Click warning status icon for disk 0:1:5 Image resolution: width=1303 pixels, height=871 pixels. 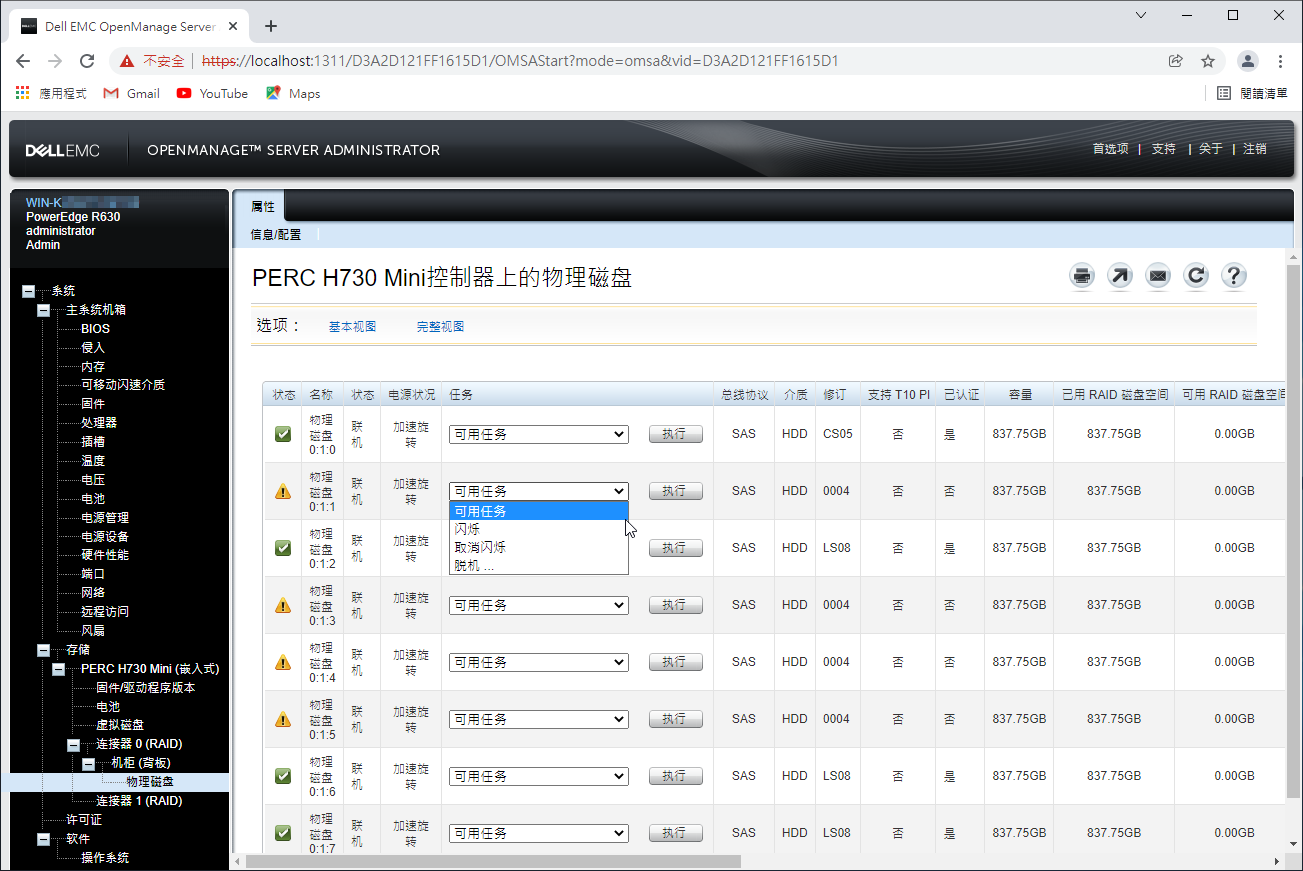[283, 719]
